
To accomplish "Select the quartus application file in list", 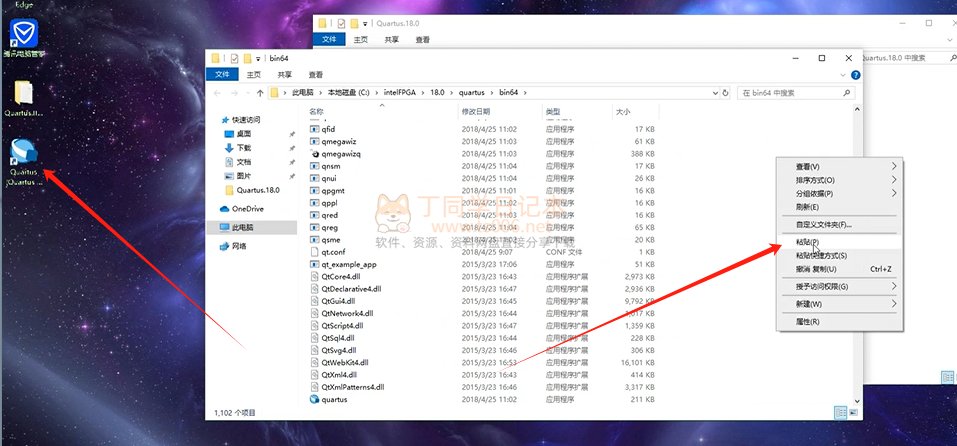I will pos(335,399).
